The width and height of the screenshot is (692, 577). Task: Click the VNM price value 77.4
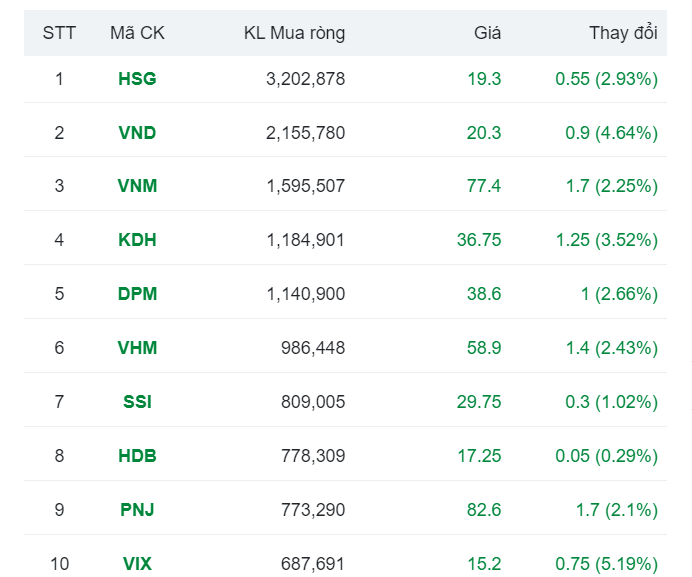coord(483,187)
